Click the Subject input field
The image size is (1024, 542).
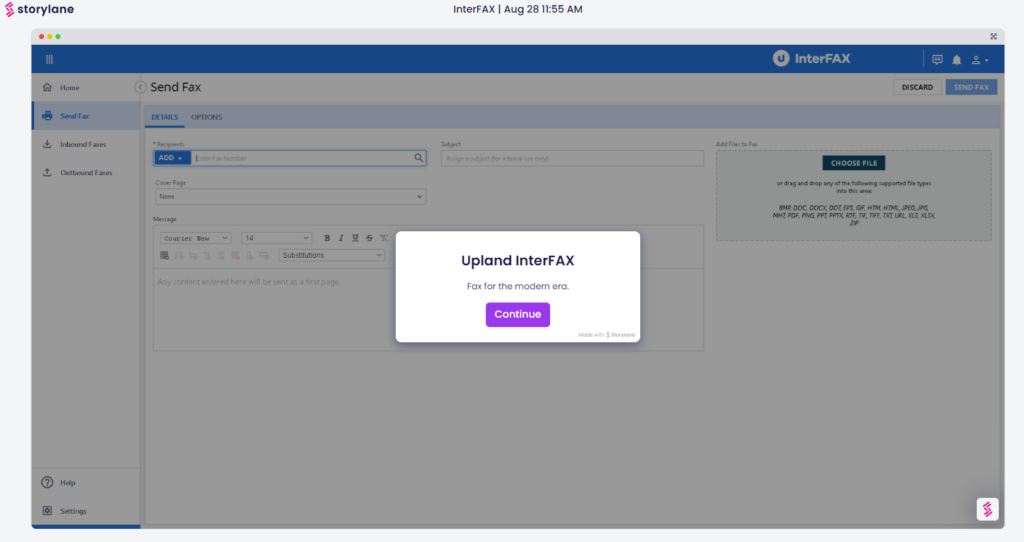click(x=572, y=158)
